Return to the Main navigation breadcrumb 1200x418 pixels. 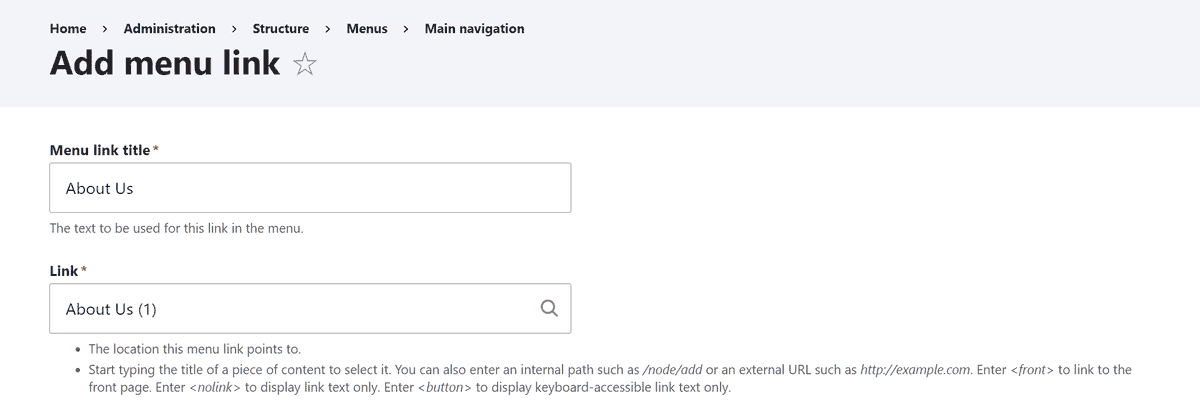[x=474, y=29]
